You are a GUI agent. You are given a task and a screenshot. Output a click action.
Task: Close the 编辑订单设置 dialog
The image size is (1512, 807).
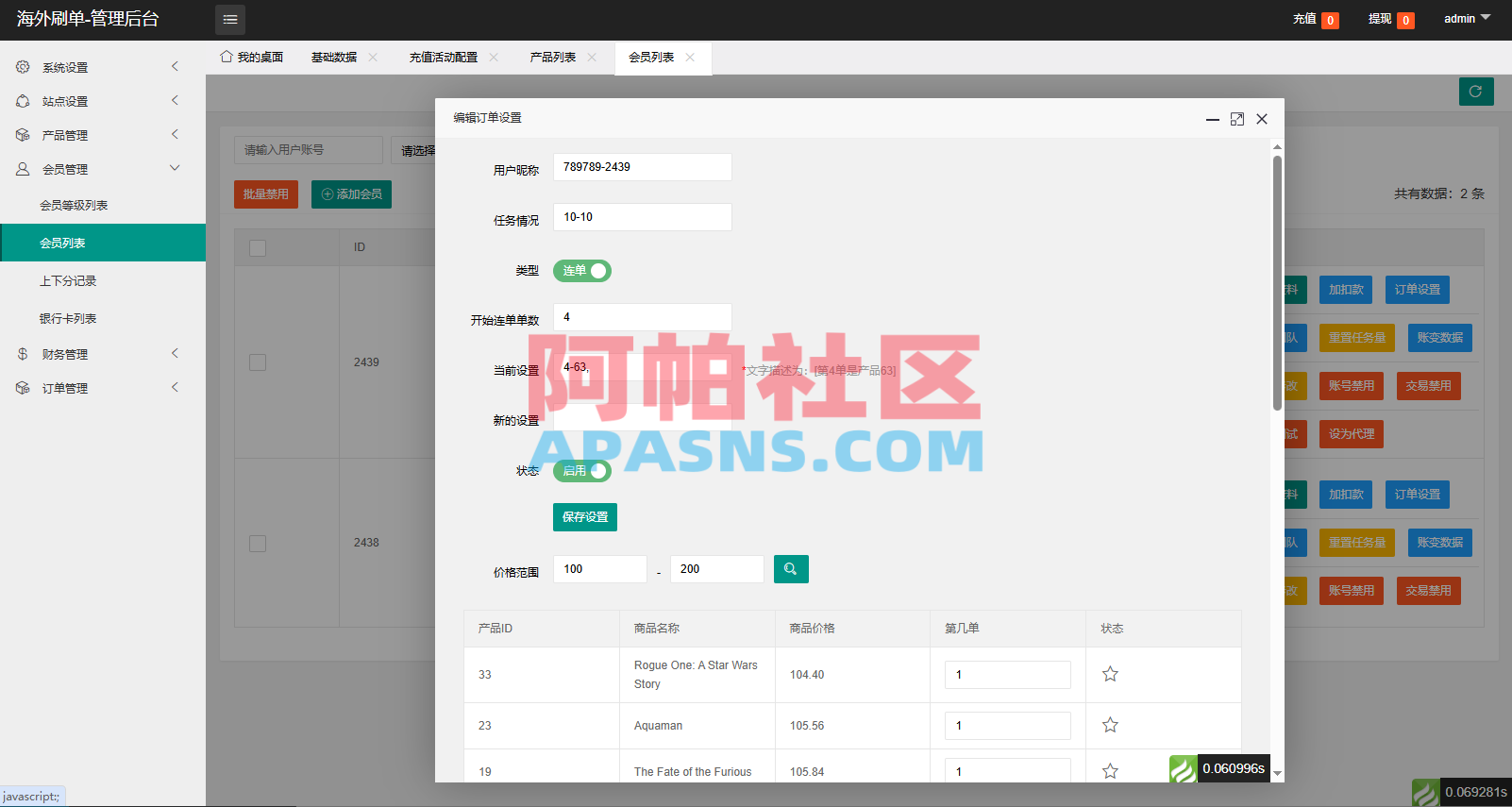(x=1262, y=119)
